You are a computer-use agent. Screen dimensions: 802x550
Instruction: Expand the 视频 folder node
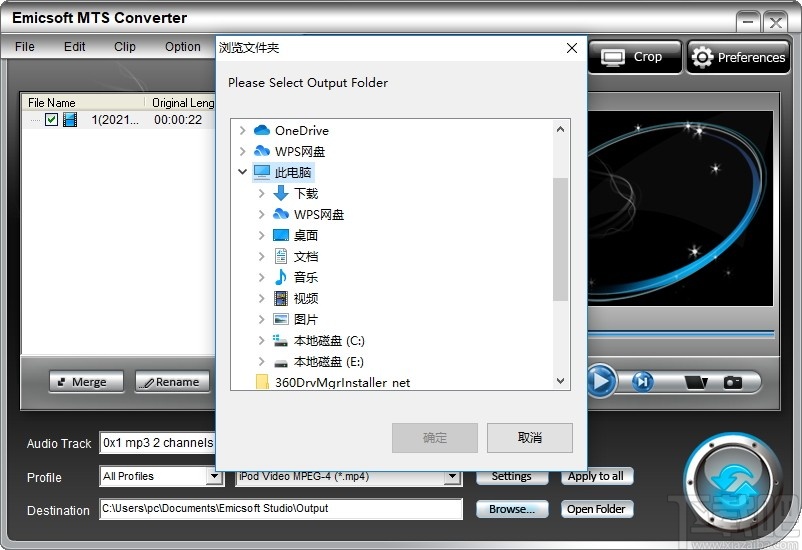[261, 298]
